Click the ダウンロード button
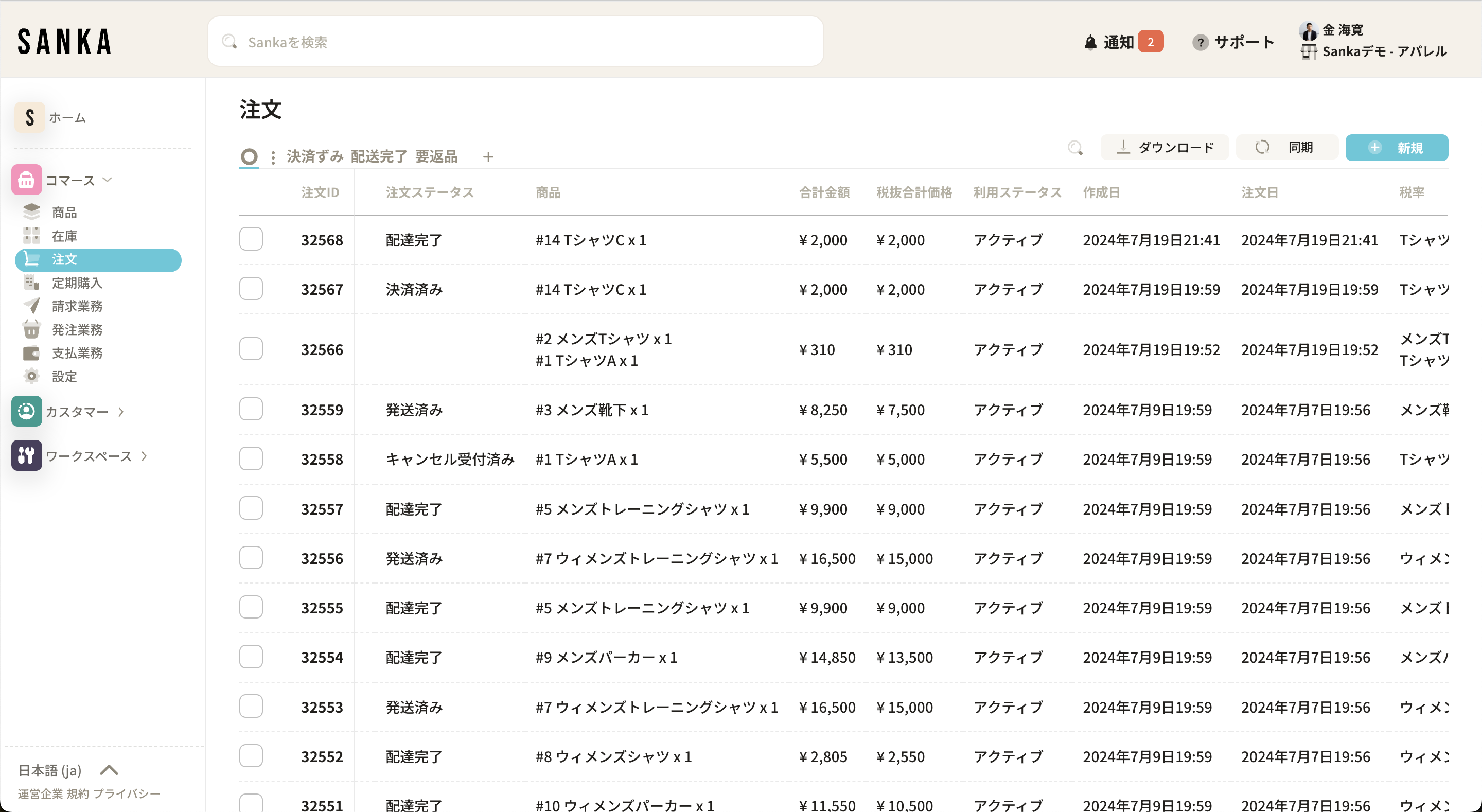 pyautogui.click(x=1165, y=148)
